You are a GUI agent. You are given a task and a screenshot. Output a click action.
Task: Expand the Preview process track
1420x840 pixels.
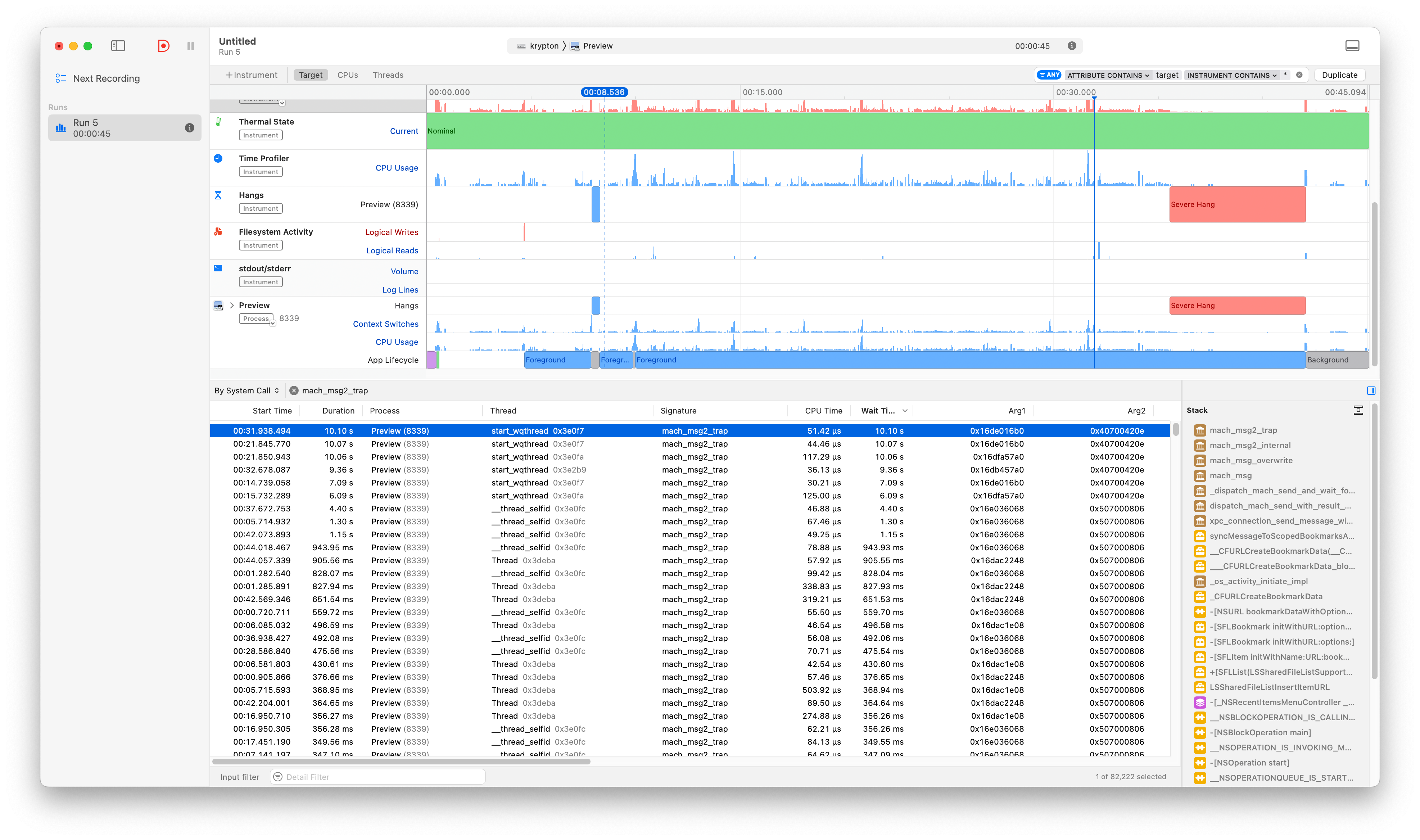(x=231, y=305)
